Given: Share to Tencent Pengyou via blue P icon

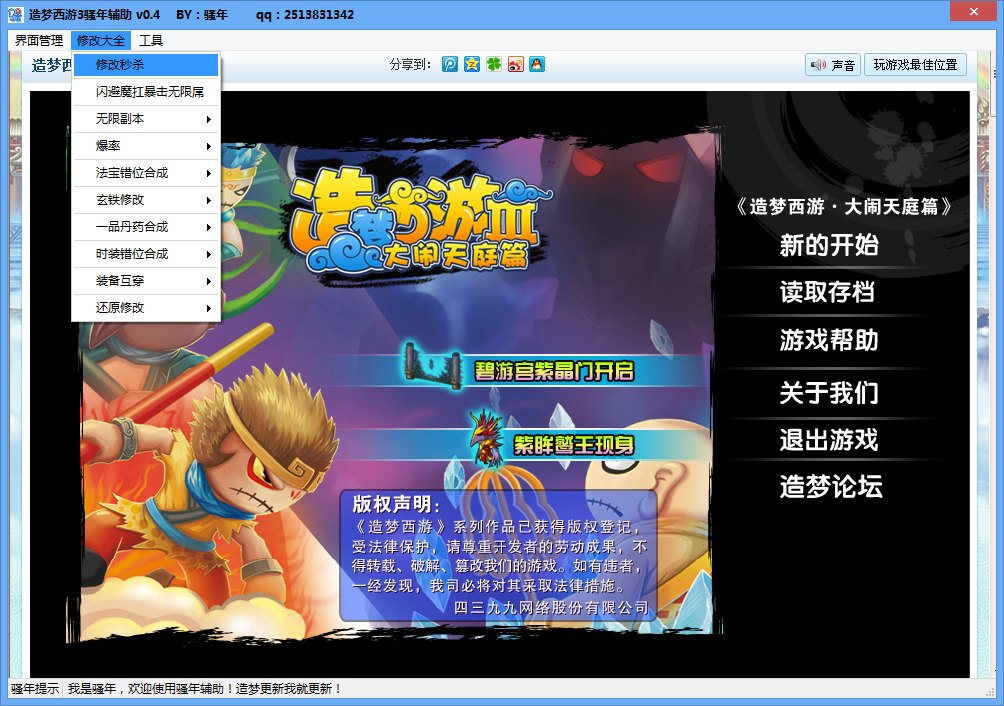Looking at the screenshot, I should click(449, 64).
